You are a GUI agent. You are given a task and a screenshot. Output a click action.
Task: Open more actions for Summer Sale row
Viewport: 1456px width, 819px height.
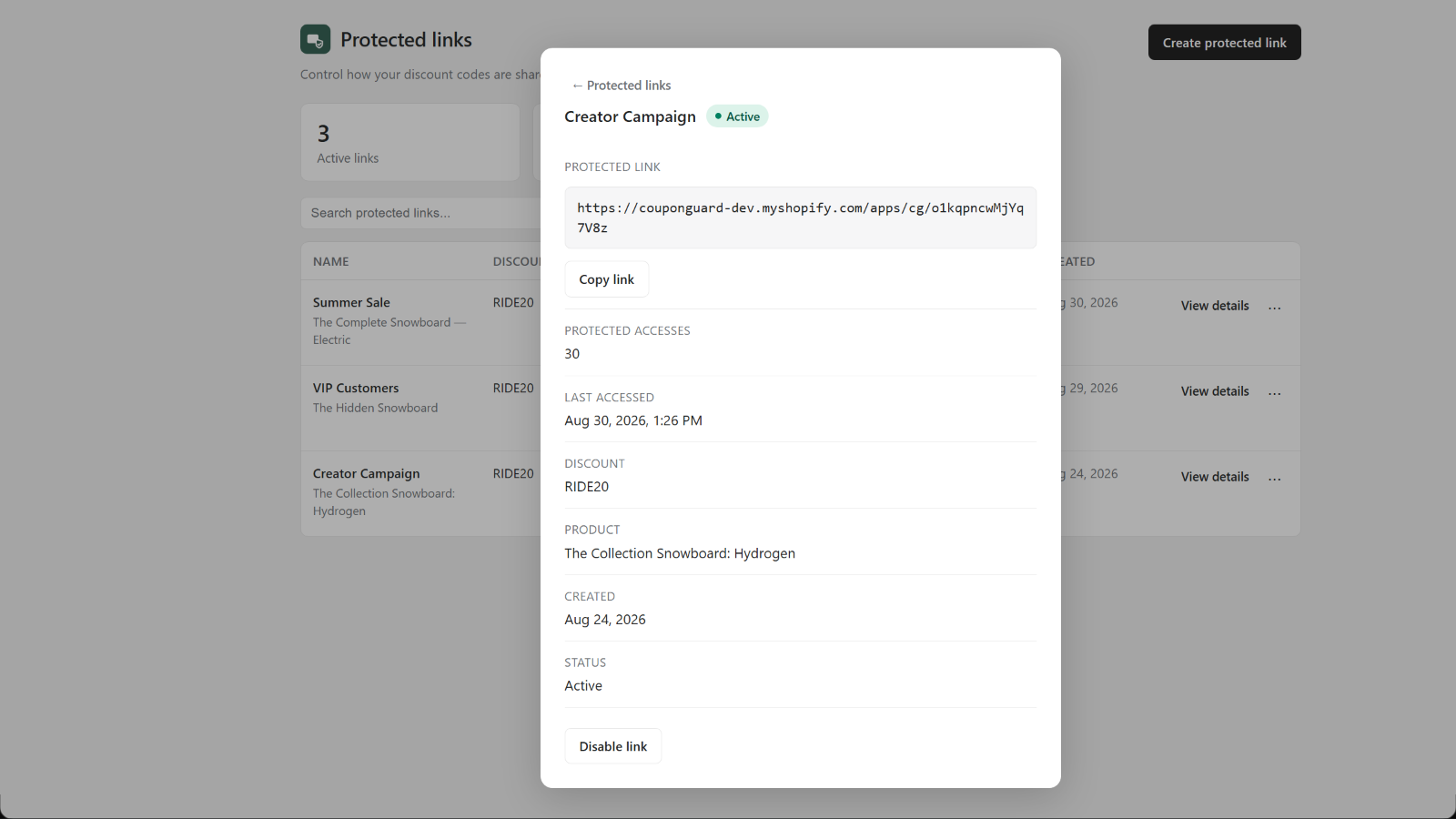click(1274, 307)
